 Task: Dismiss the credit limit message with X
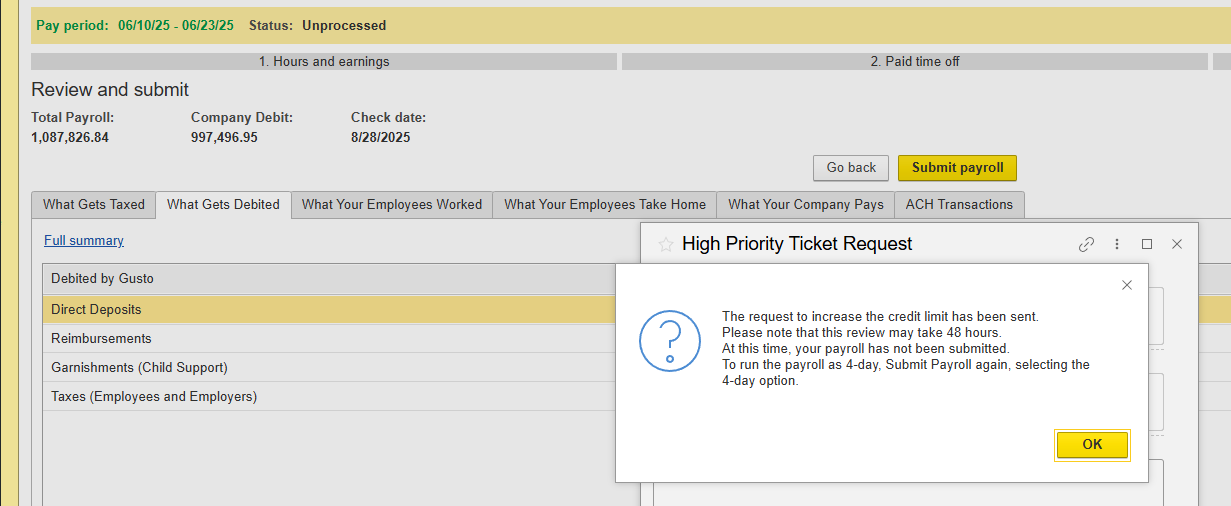coord(1127,285)
